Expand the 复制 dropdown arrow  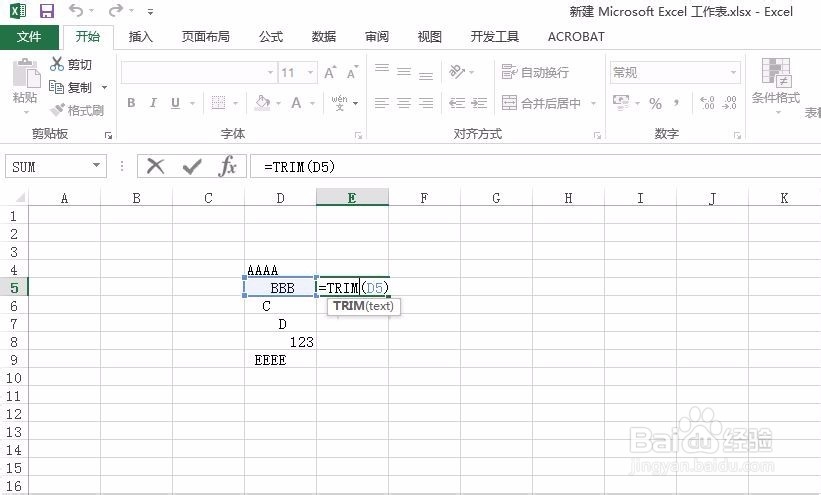coord(104,87)
